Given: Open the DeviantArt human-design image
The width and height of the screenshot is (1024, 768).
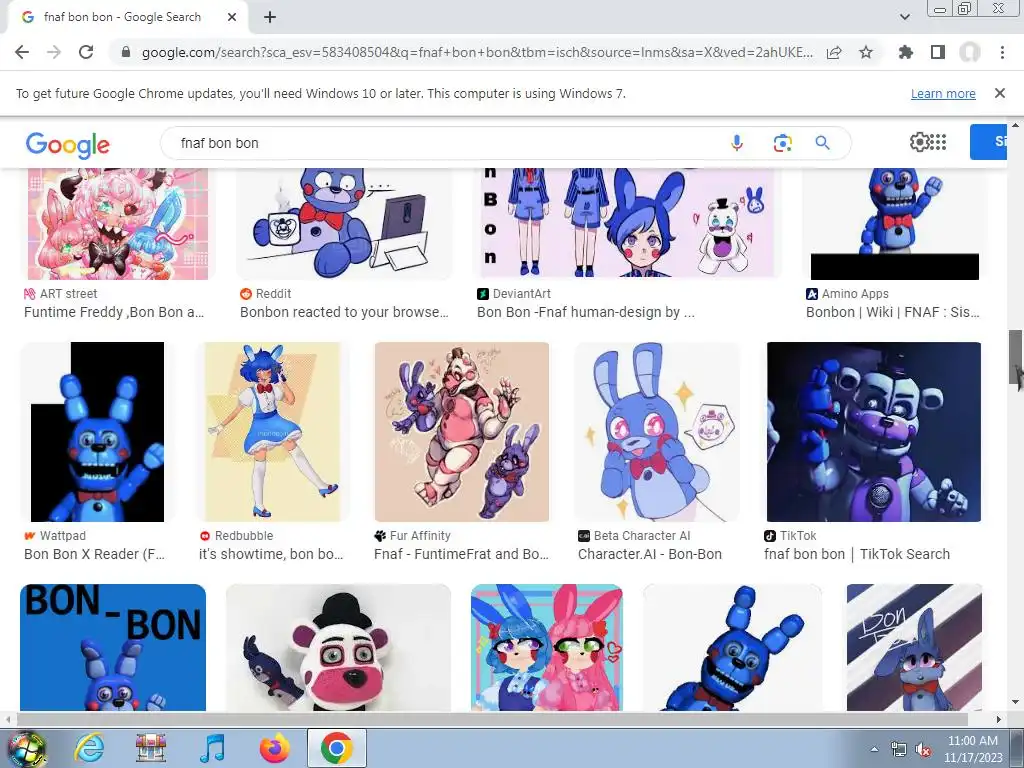Looking at the screenshot, I should [627, 223].
